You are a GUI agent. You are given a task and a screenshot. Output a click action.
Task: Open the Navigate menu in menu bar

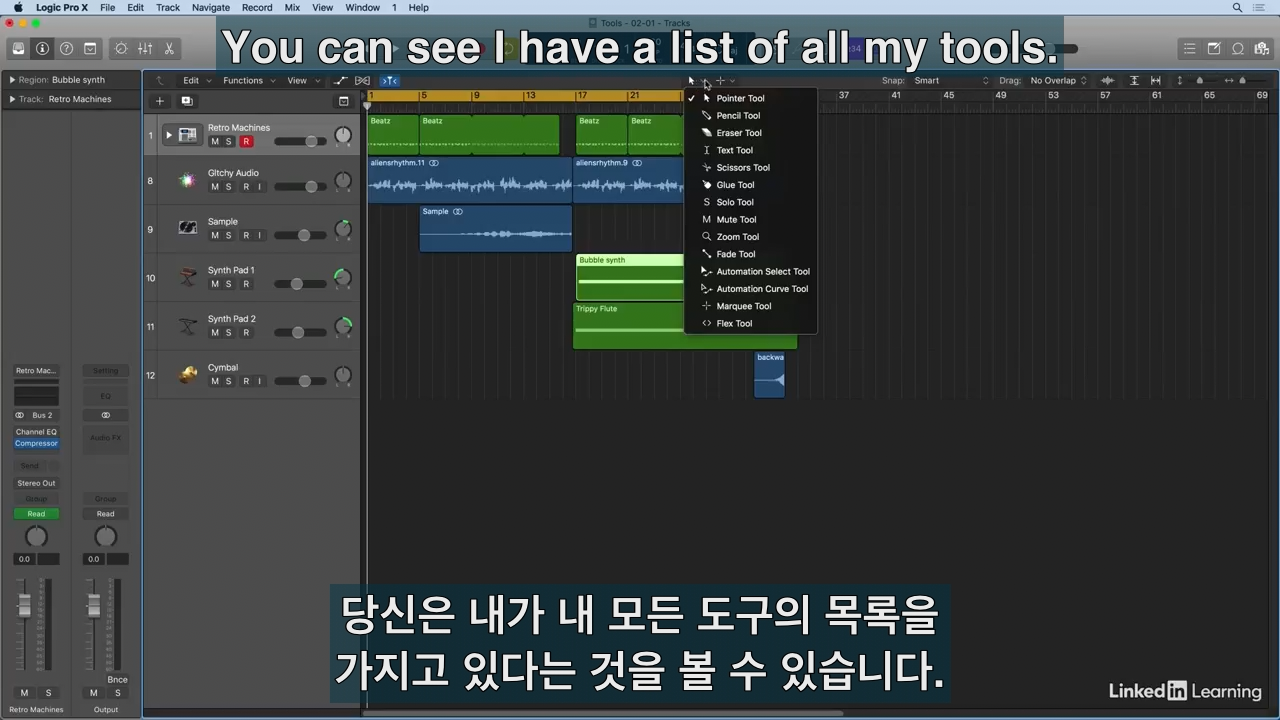(210, 7)
